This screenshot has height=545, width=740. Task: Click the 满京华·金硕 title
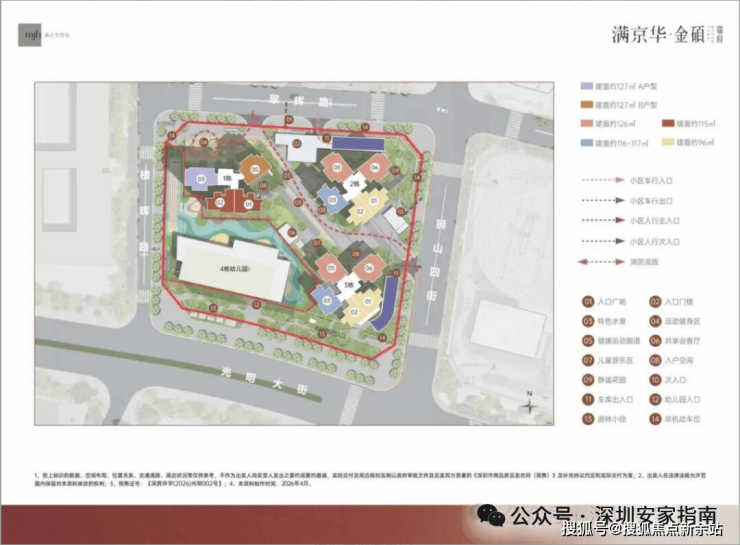[658, 34]
